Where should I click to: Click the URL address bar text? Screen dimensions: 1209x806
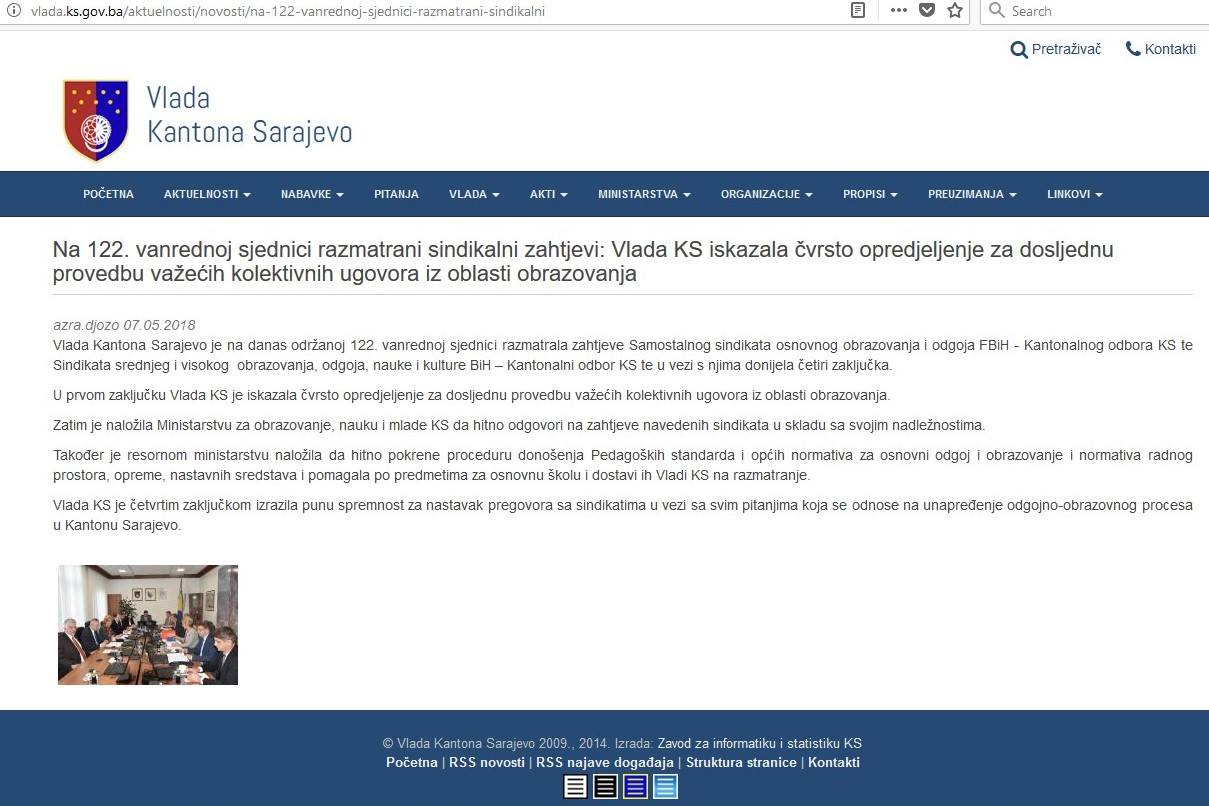288,11
